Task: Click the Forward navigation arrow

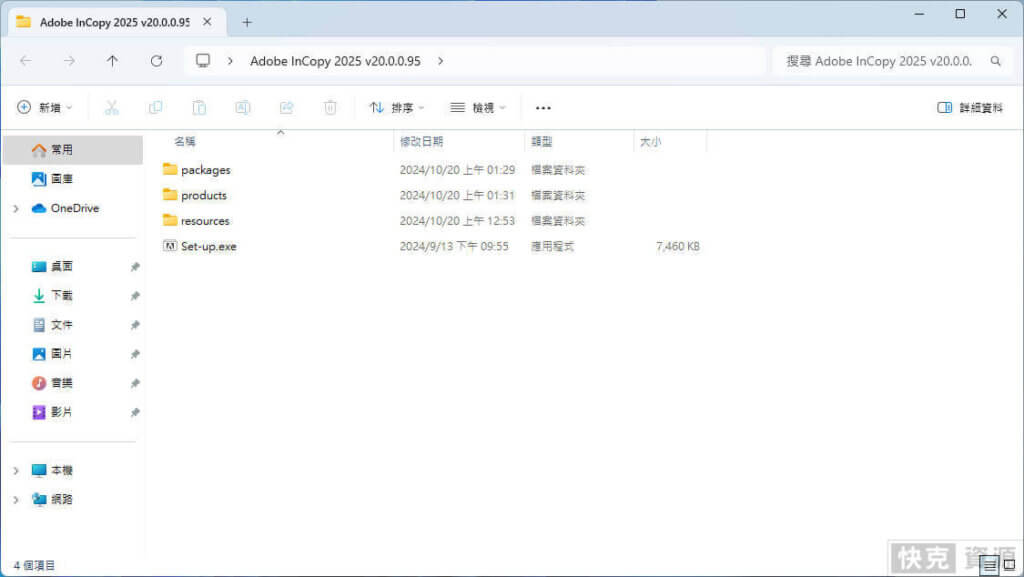Action: click(69, 61)
